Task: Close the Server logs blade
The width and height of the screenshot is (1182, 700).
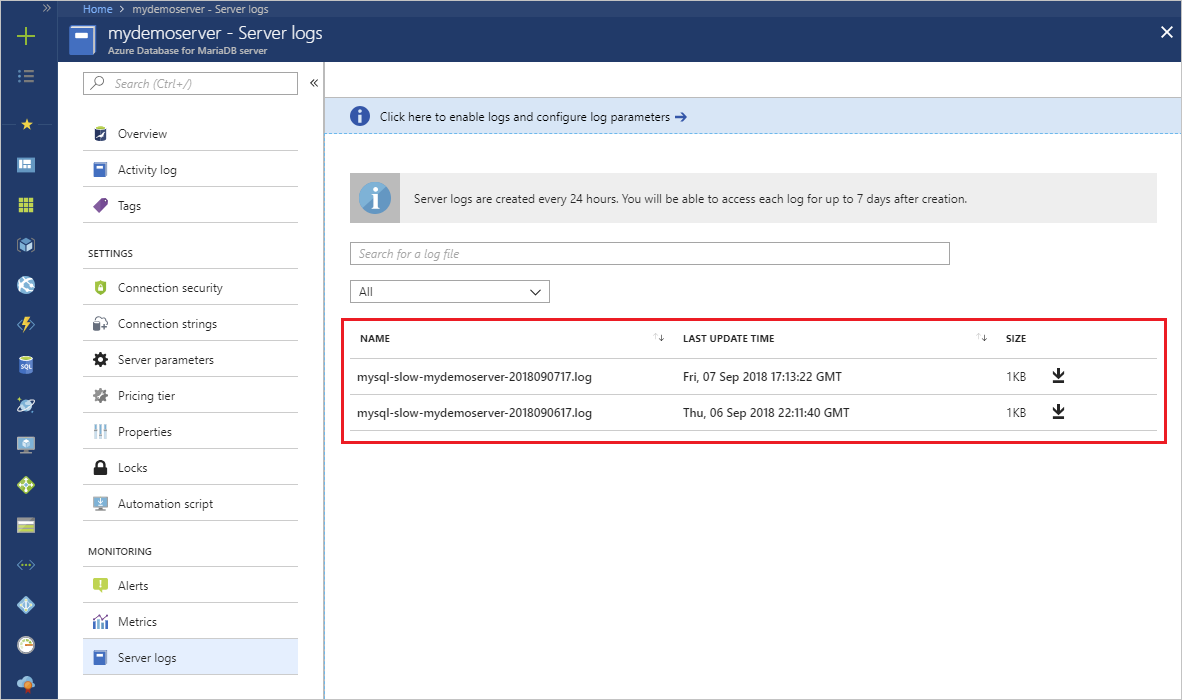Action: coord(1166,32)
